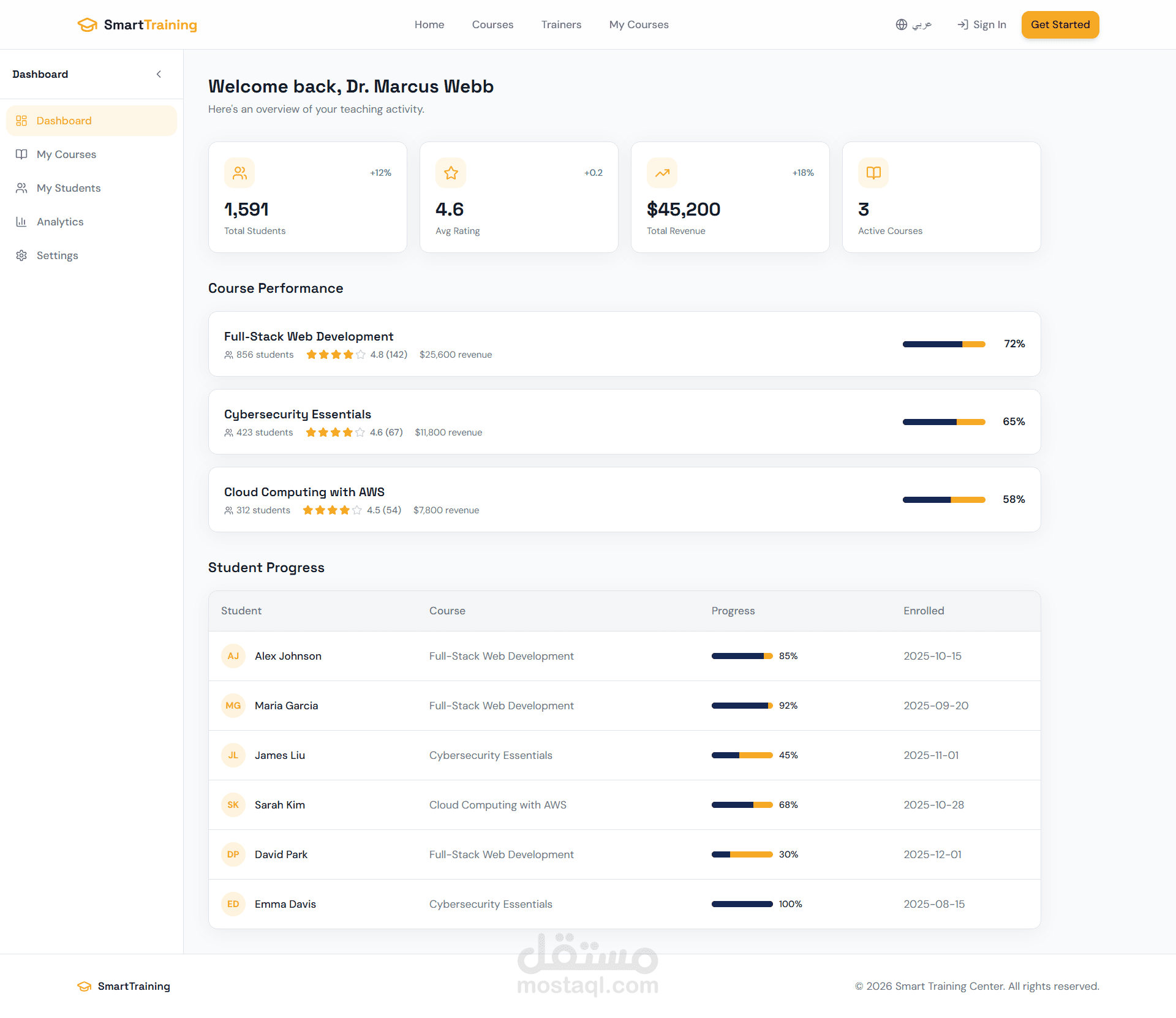Go to Courses in top navigation
This screenshot has height=1018, width=1176.
[x=492, y=25]
